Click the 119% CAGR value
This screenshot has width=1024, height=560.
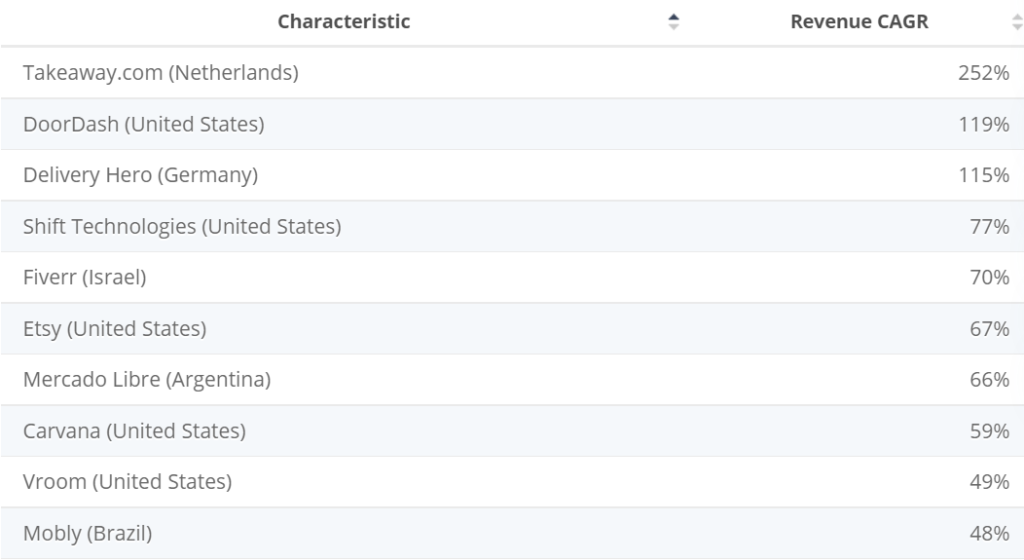(984, 124)
